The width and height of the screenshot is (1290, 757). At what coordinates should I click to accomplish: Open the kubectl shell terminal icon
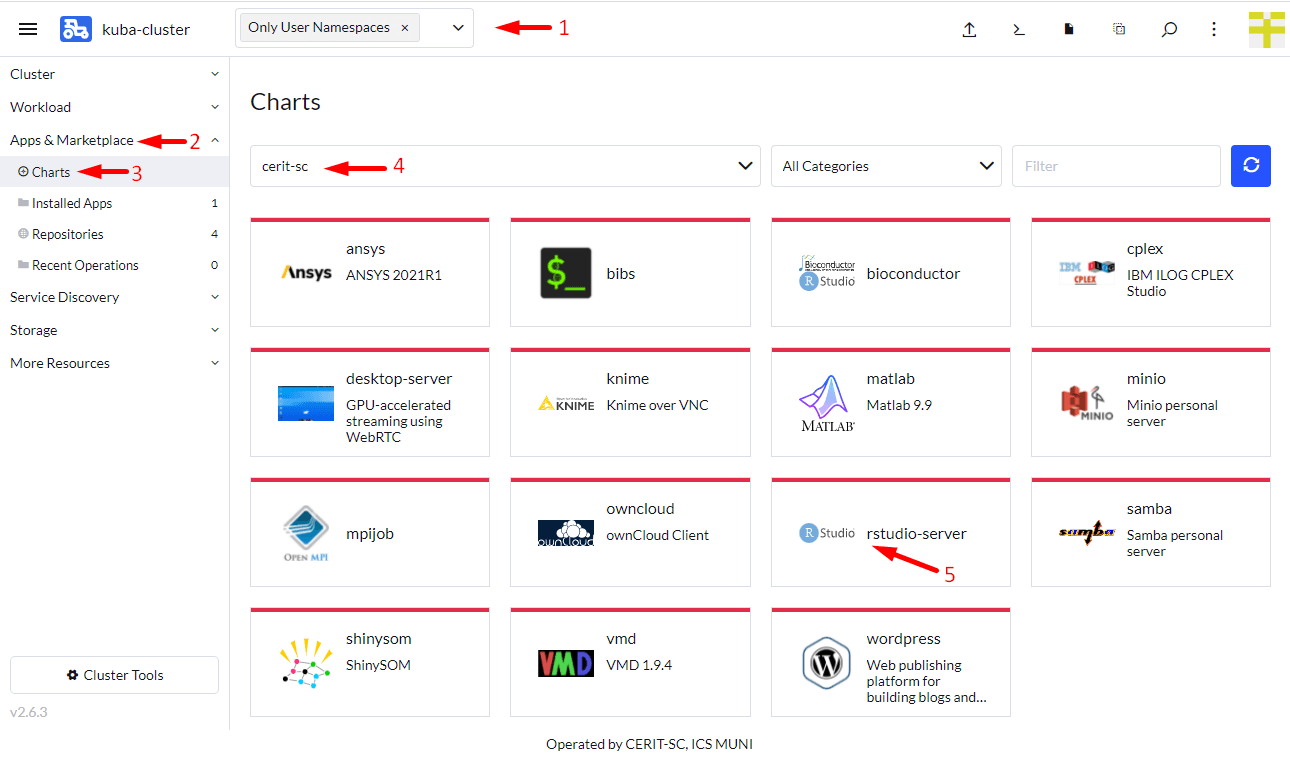pyautogui.click(x=1018, y=29)
